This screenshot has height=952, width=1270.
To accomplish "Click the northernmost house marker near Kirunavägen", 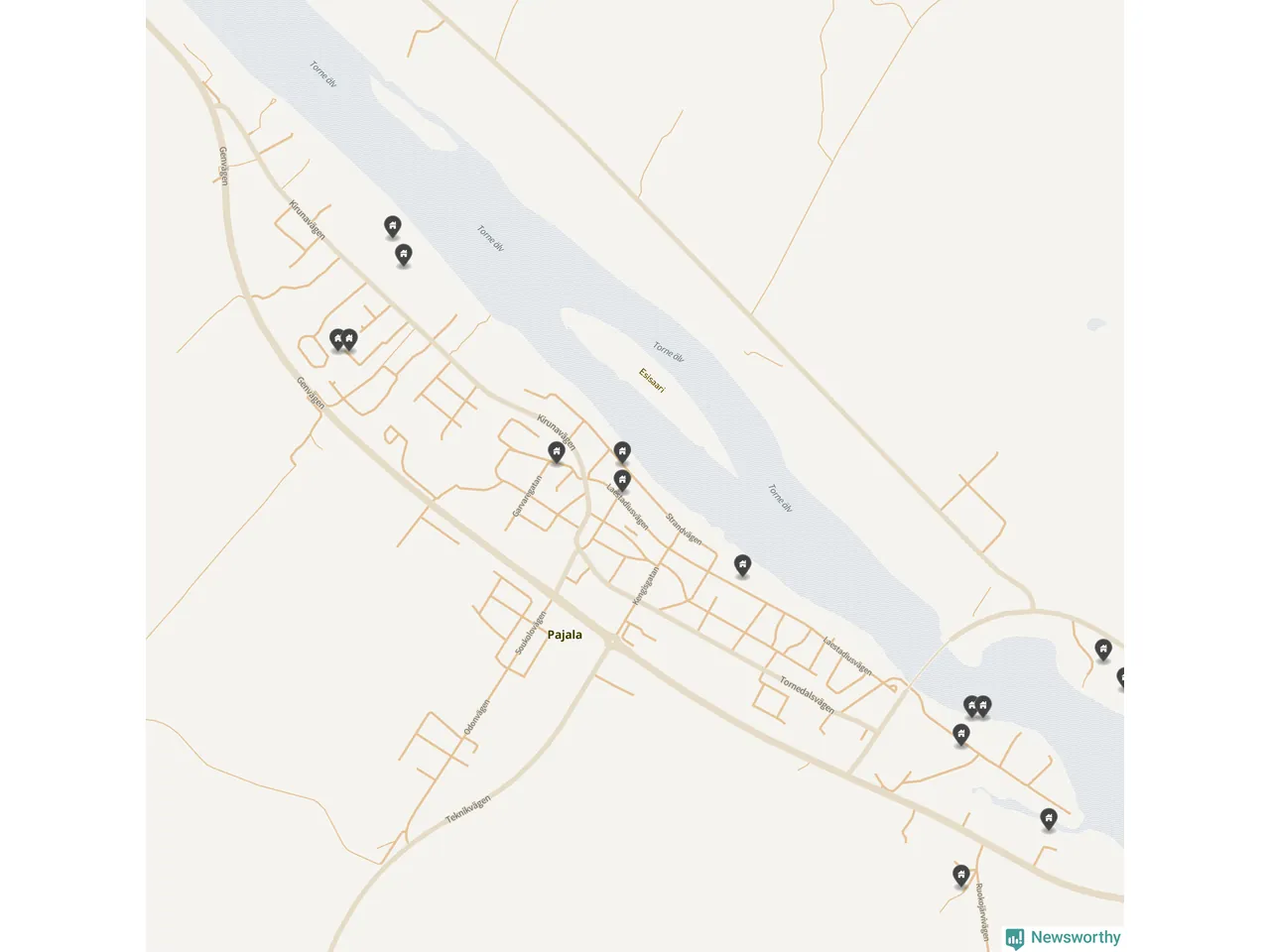I will pyautogui.click(x=393, y=228).
